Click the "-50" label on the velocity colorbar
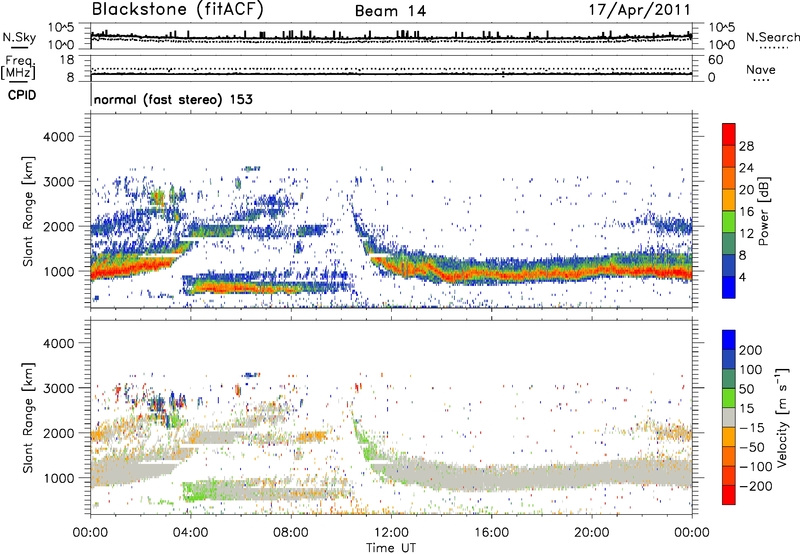Viewport: 800px width, 554px height. click(x=752, y=447)
